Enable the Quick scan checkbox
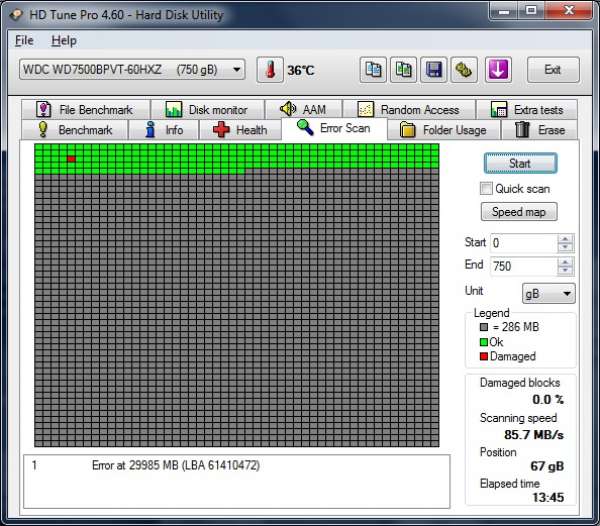This screenshot has width=600, height=526. [x=486, y=189]
